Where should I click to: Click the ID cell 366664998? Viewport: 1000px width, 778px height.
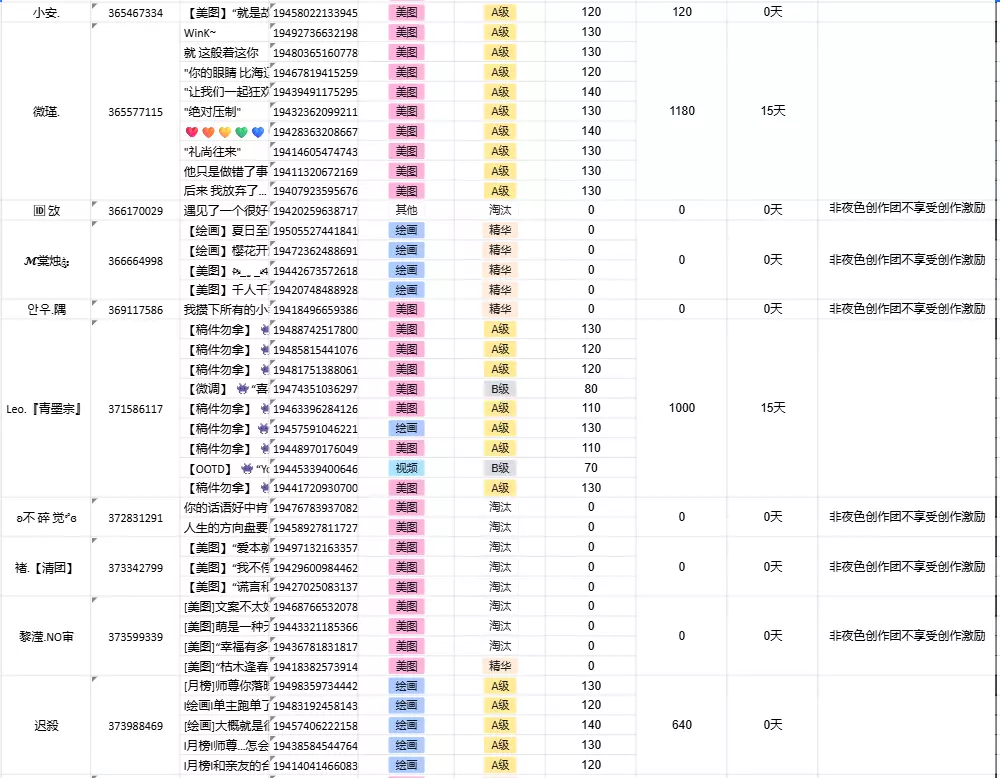coord(135,261)
